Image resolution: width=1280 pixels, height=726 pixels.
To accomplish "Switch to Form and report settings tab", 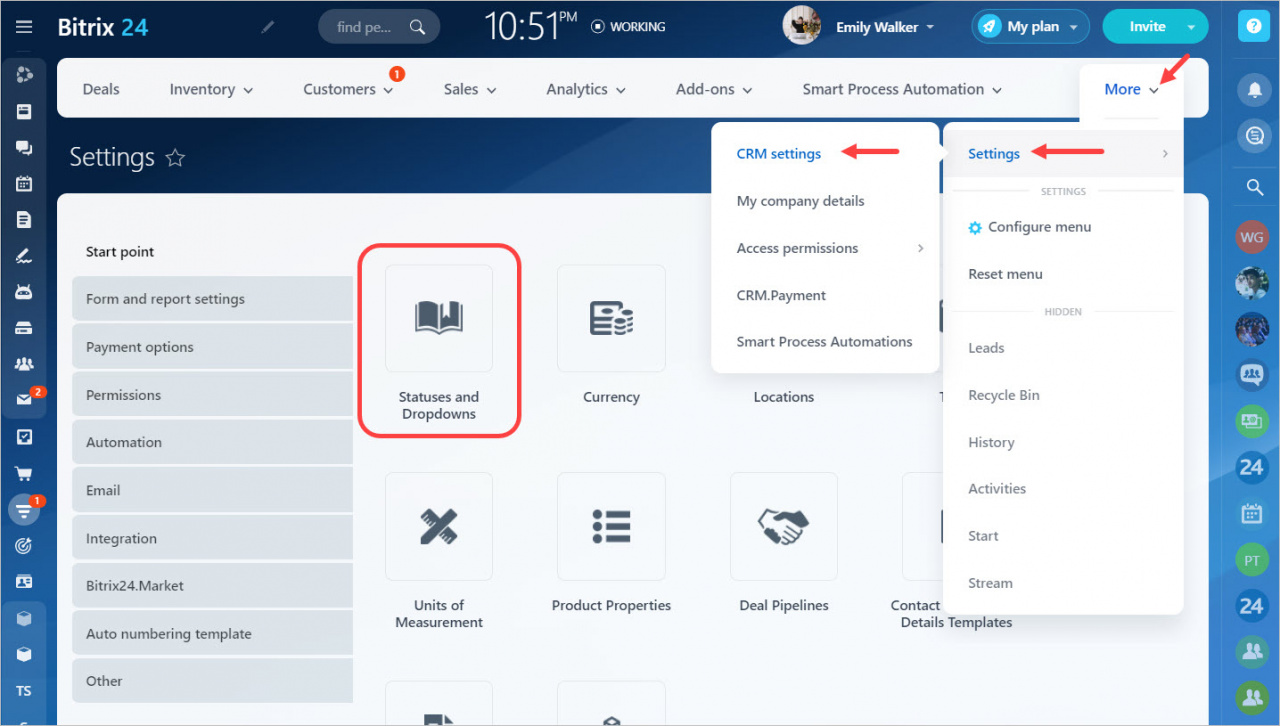I will click(x=212, y=299).
